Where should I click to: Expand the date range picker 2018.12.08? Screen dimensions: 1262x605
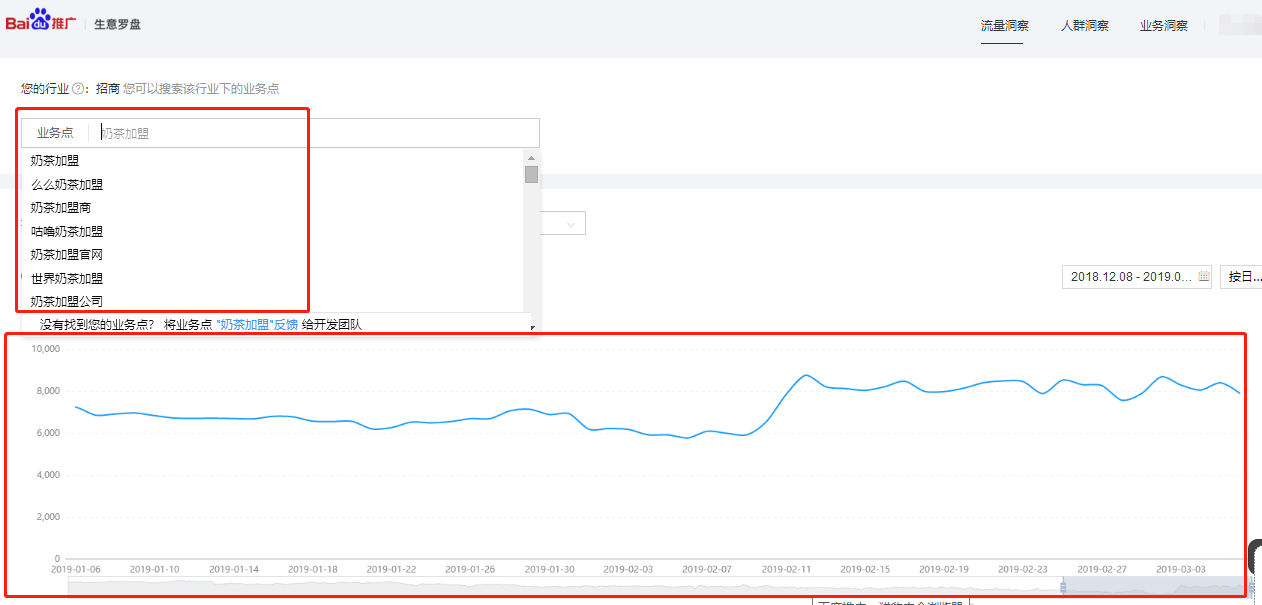point(1129,277)
